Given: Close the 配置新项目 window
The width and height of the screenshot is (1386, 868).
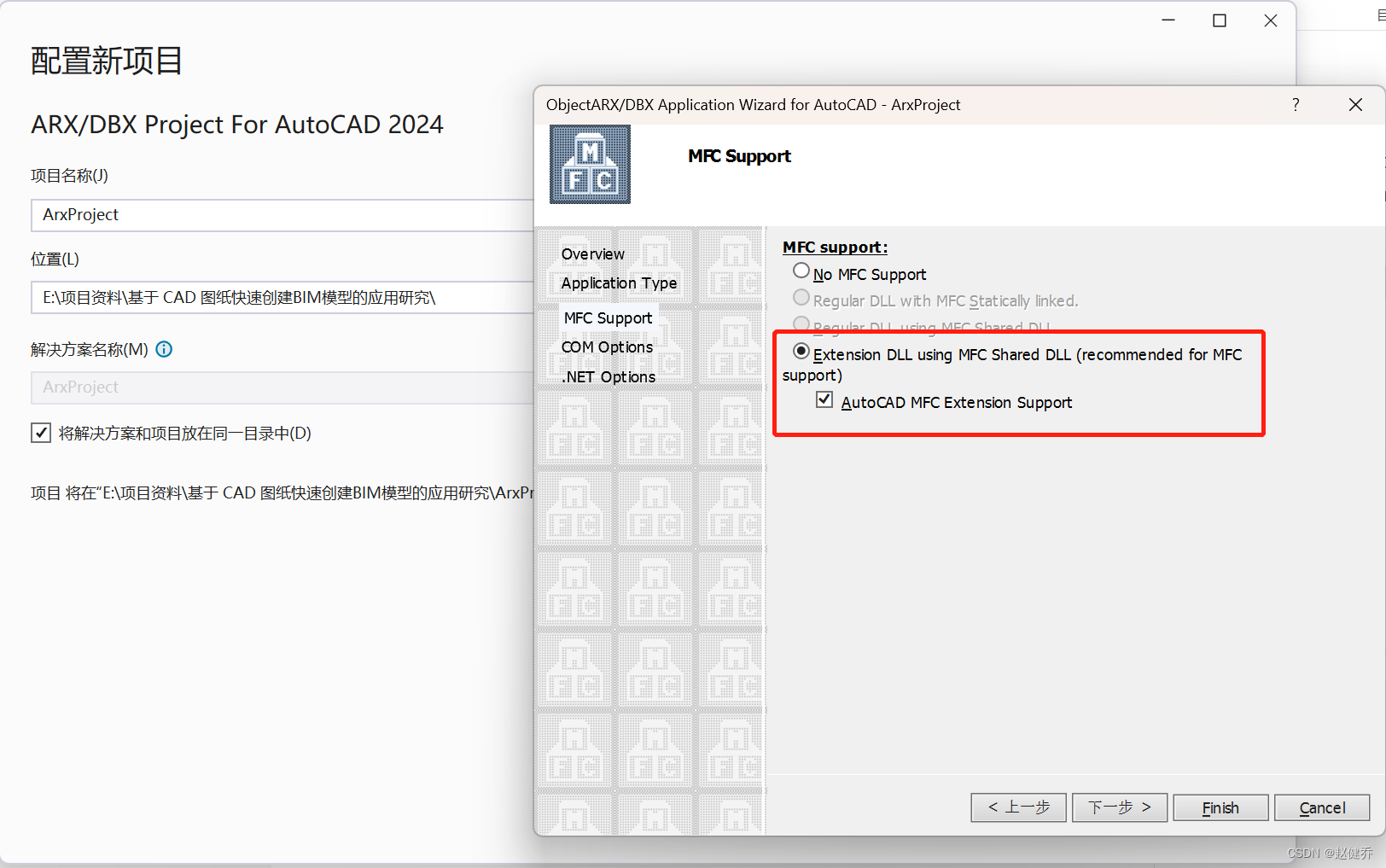Looking at the screenshot, I should tap(1271, 20).
